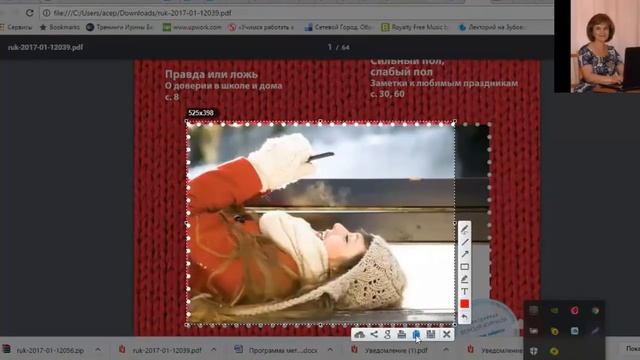Open downloaded Программа мет...docx file
This screenshot has height=360, width=640.
point(276,350)
